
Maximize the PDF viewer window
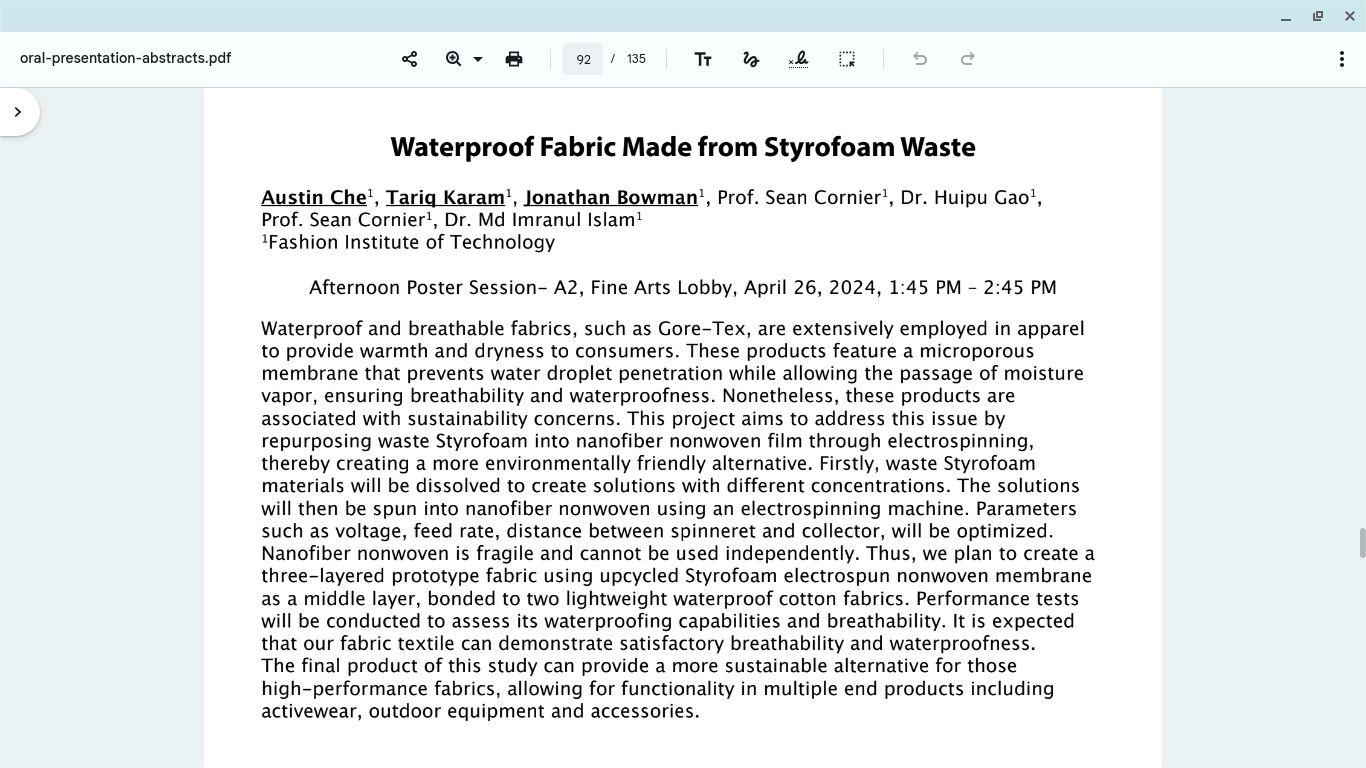tap(1318, 16)
